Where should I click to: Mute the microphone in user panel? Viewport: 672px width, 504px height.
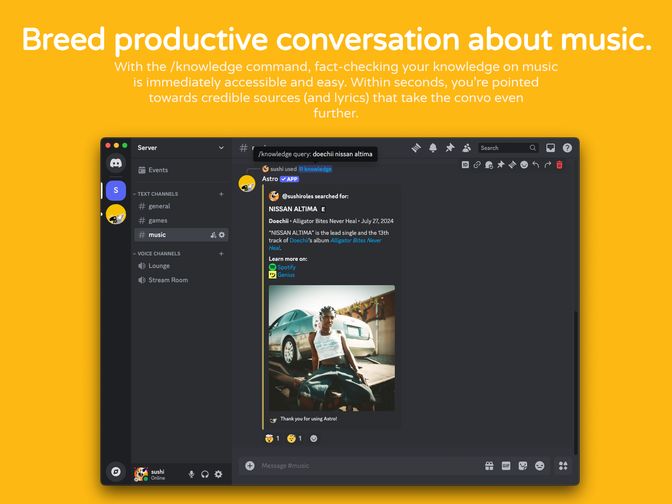(x=191, y=474)
